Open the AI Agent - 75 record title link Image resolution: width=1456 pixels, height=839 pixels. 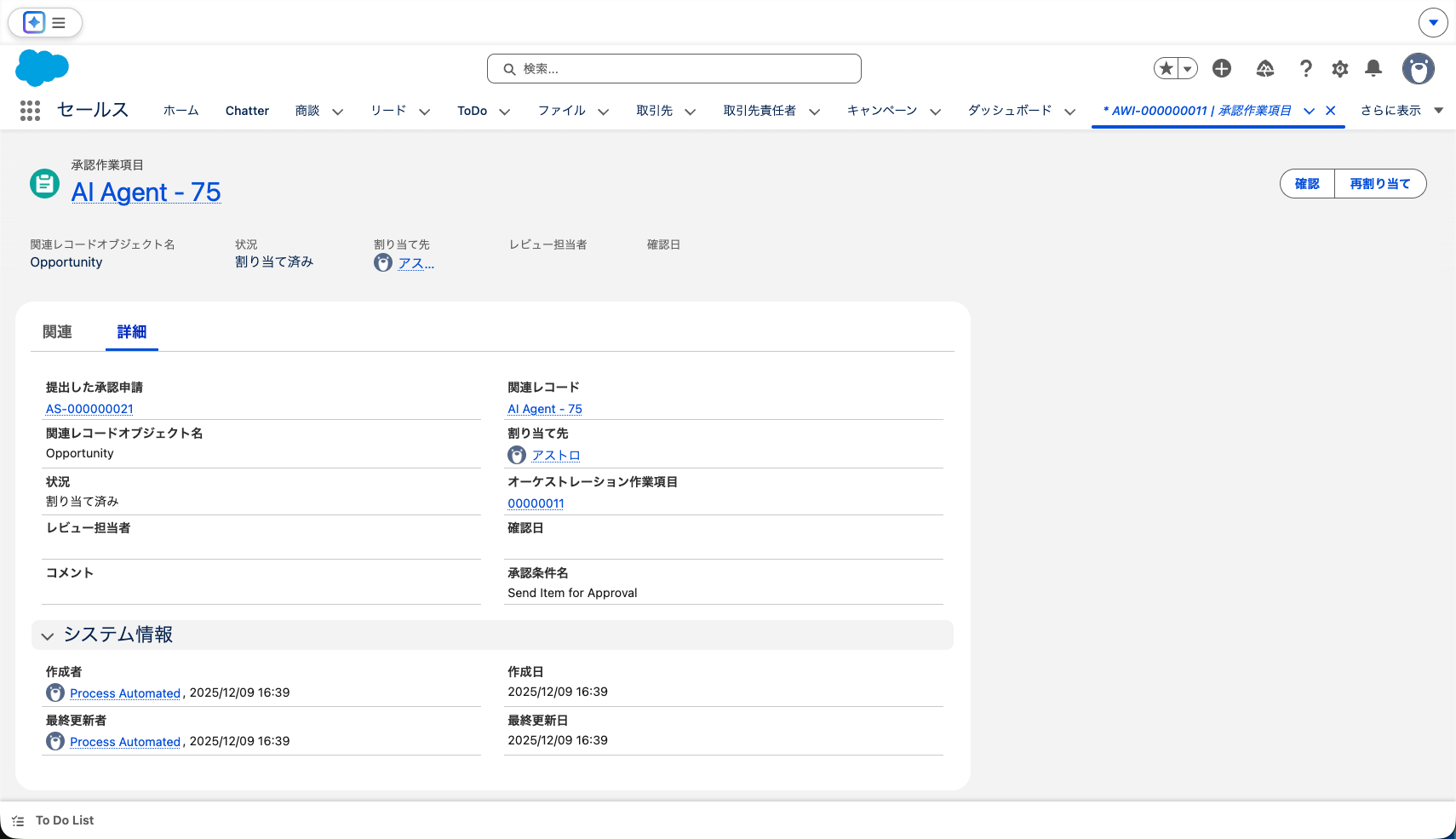[x=146, y=193]
